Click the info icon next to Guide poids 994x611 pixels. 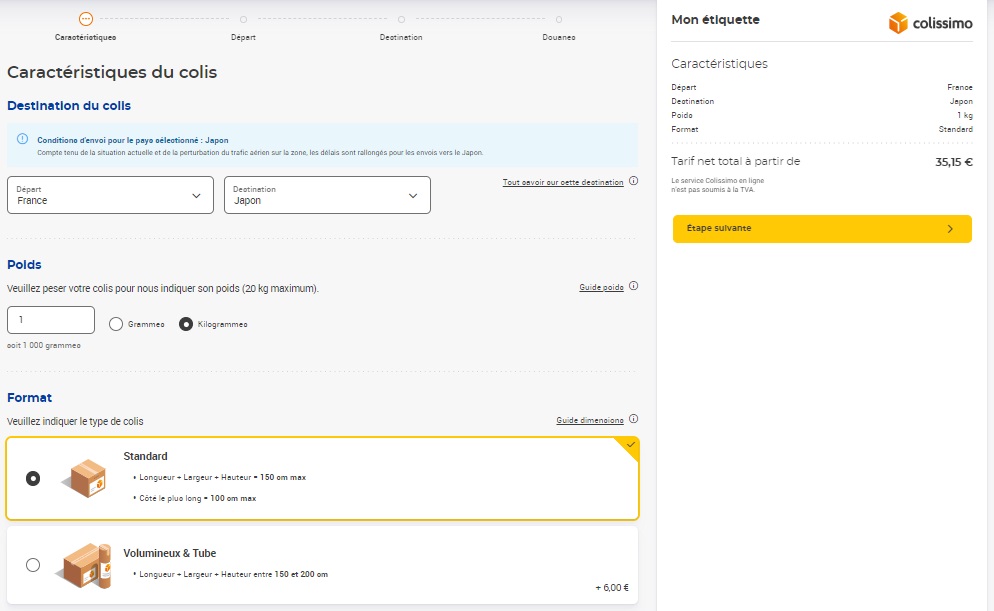coord(633,286)
